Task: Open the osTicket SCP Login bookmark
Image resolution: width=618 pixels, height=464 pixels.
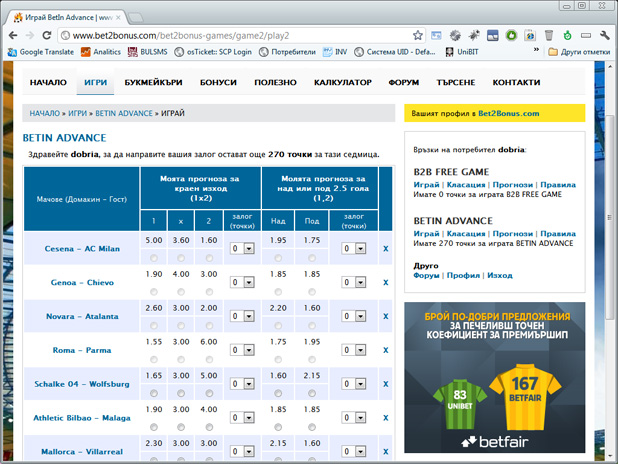Action: point(213,52)
